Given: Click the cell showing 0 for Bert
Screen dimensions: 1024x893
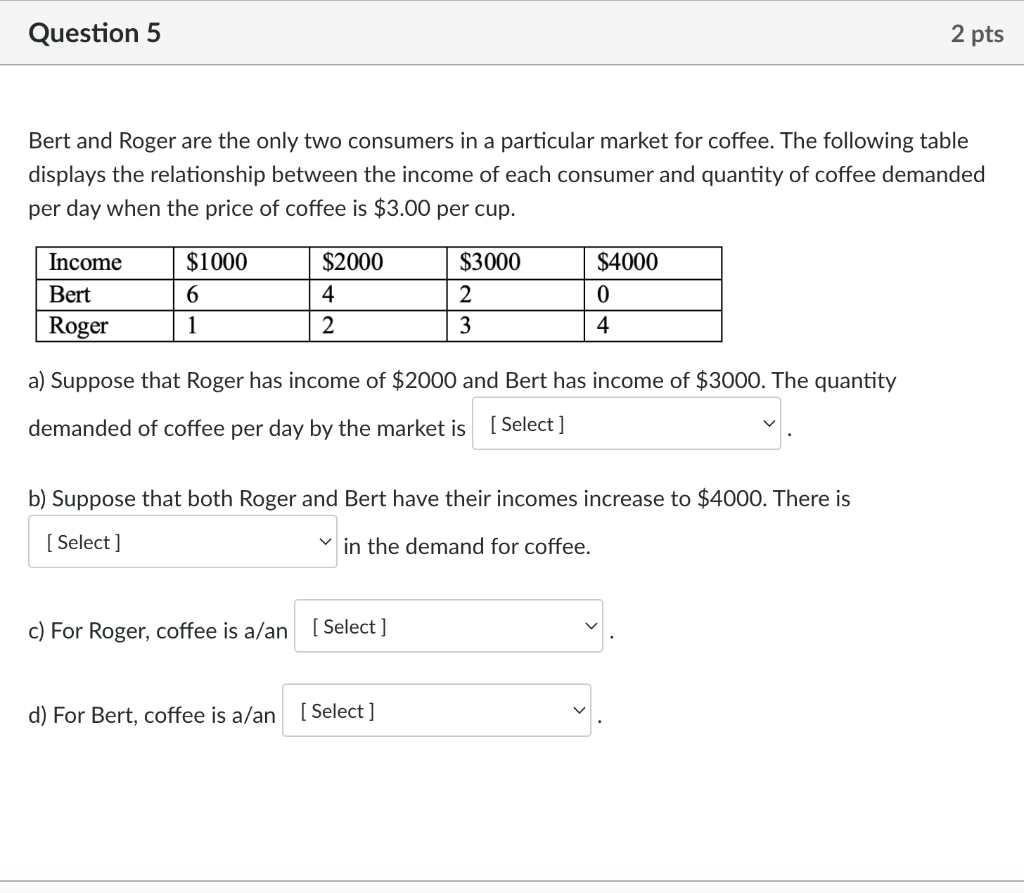Looking at the screenshot, I should 605,294.
